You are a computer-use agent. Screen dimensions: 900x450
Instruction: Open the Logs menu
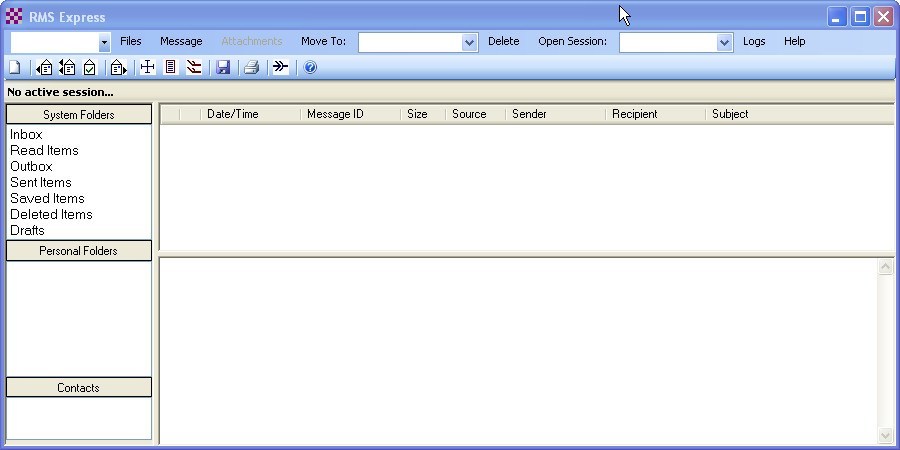tap(754, 41)
